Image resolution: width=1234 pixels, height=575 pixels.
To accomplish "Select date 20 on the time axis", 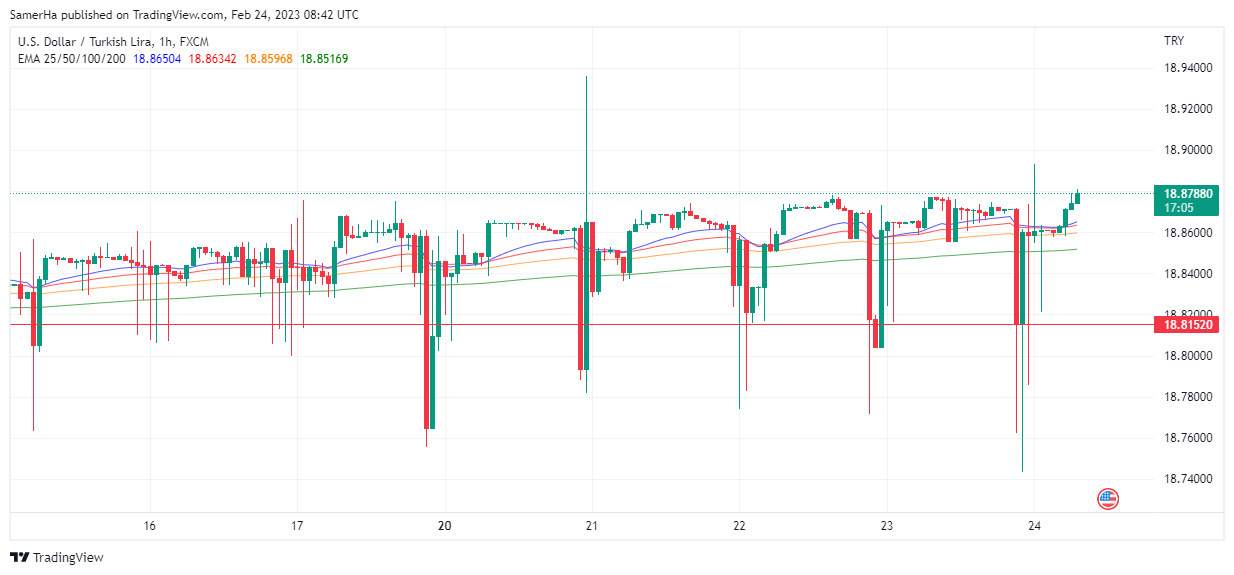I will coord(445,526).
